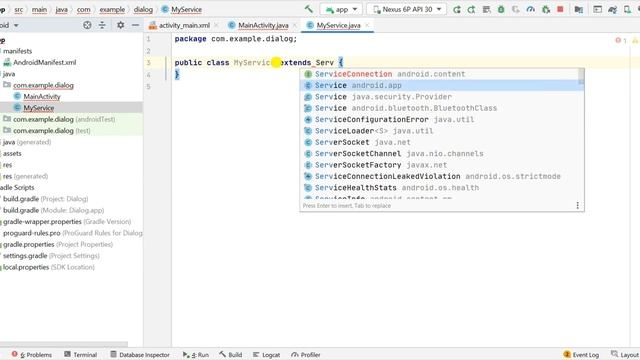The height and width of the screenshot is (360, 640).
Task: Click 'src' in the breadcrumb path
Action: click(x=19, y=9)
